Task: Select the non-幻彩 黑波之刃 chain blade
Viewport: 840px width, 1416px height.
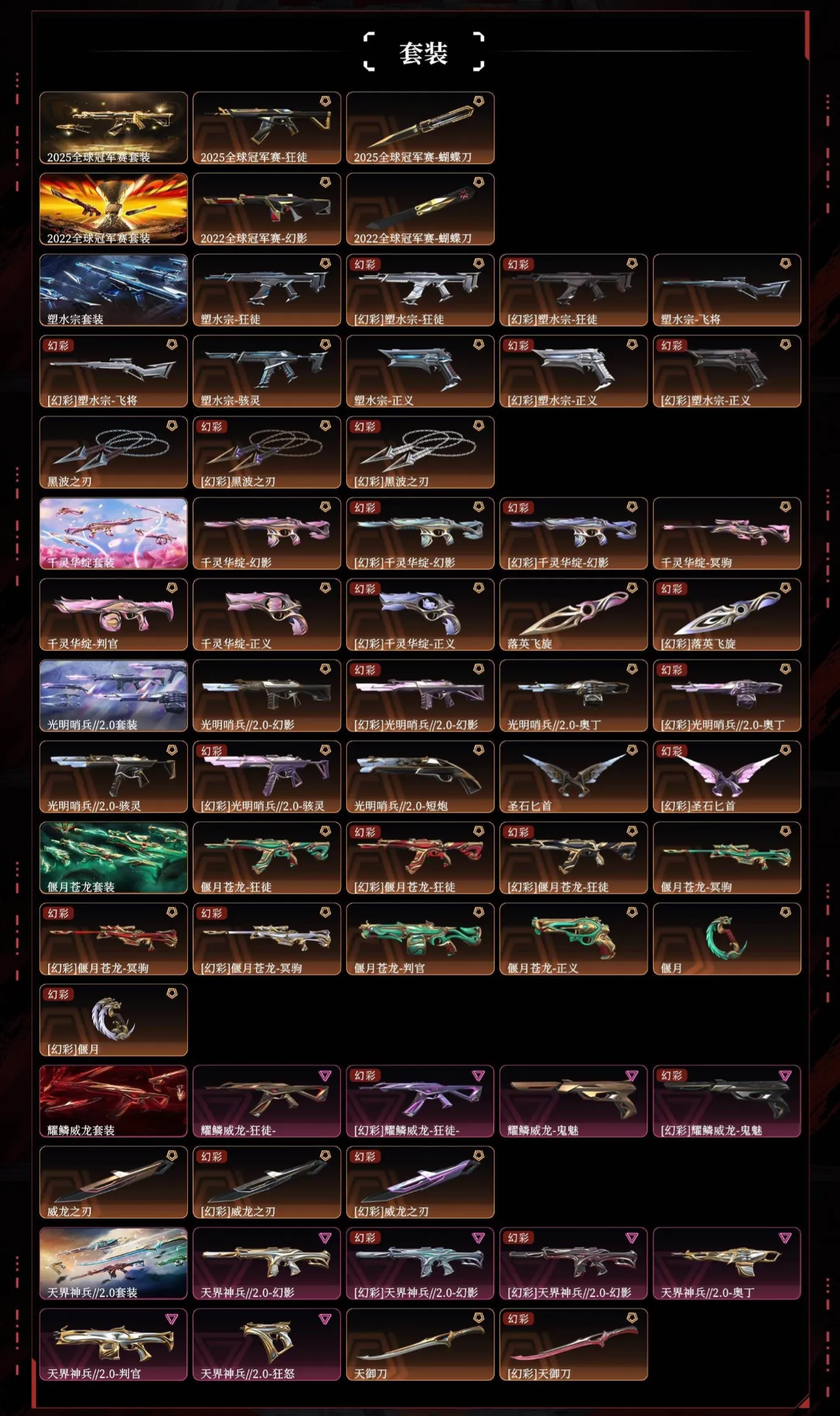Action: (113, 452)
